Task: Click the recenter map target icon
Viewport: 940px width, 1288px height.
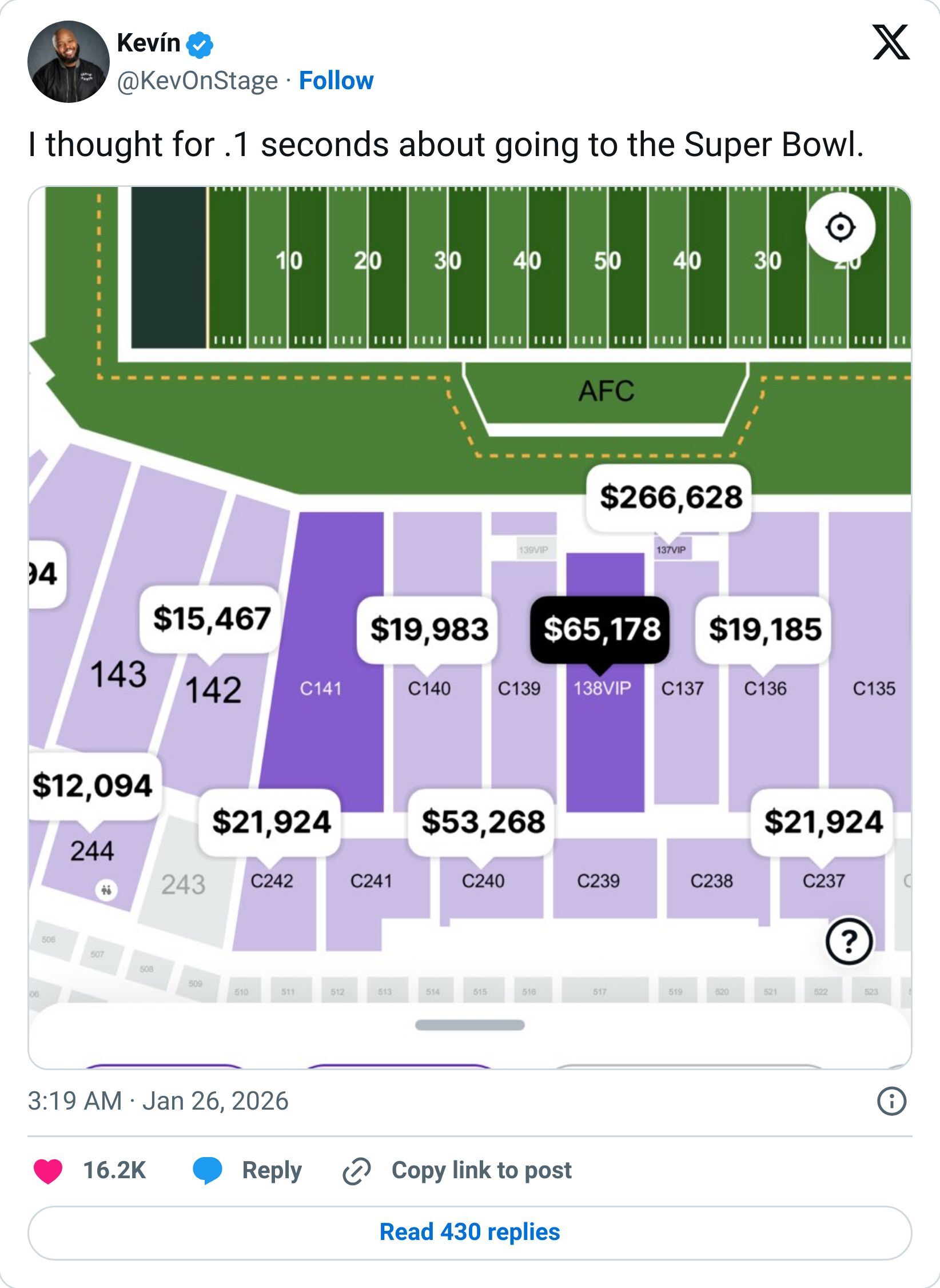Action: pyautogui.click(x=840, y=228)
